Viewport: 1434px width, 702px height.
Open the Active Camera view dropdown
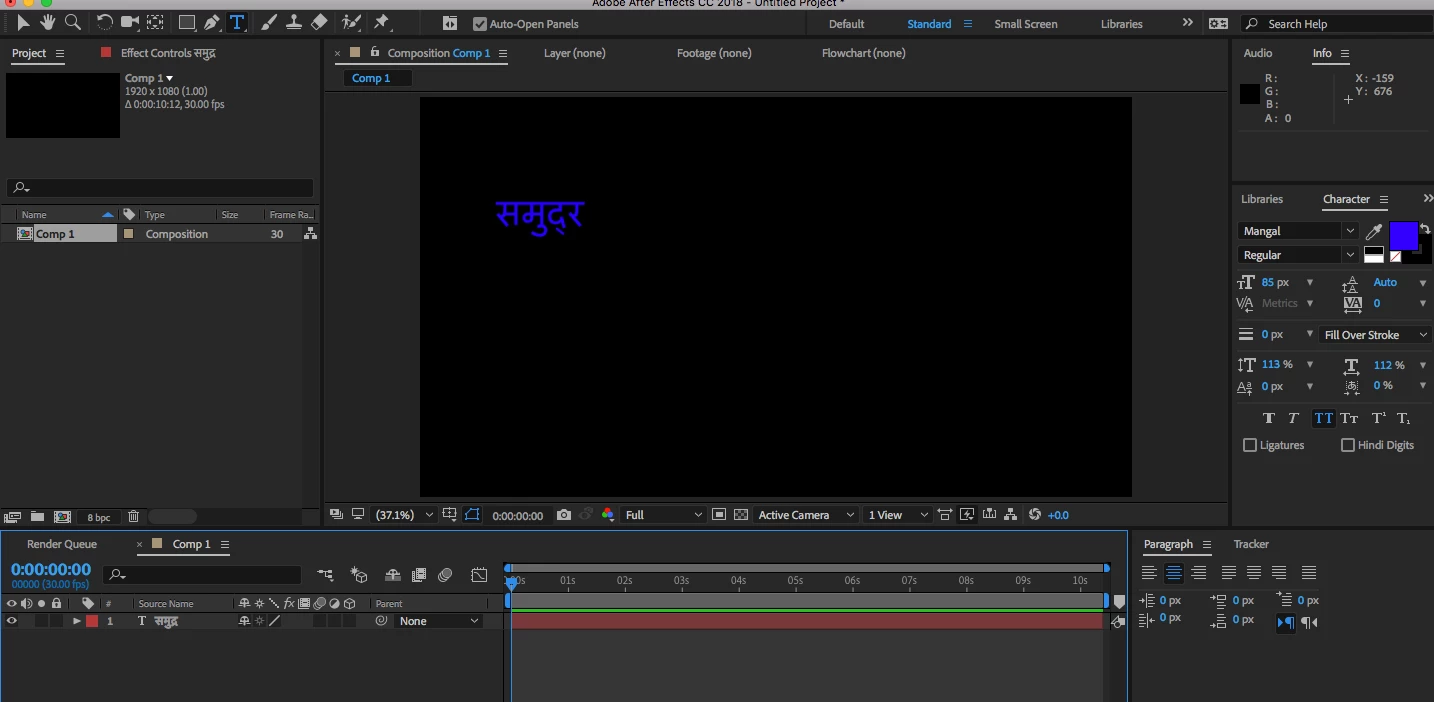[806, 515]
